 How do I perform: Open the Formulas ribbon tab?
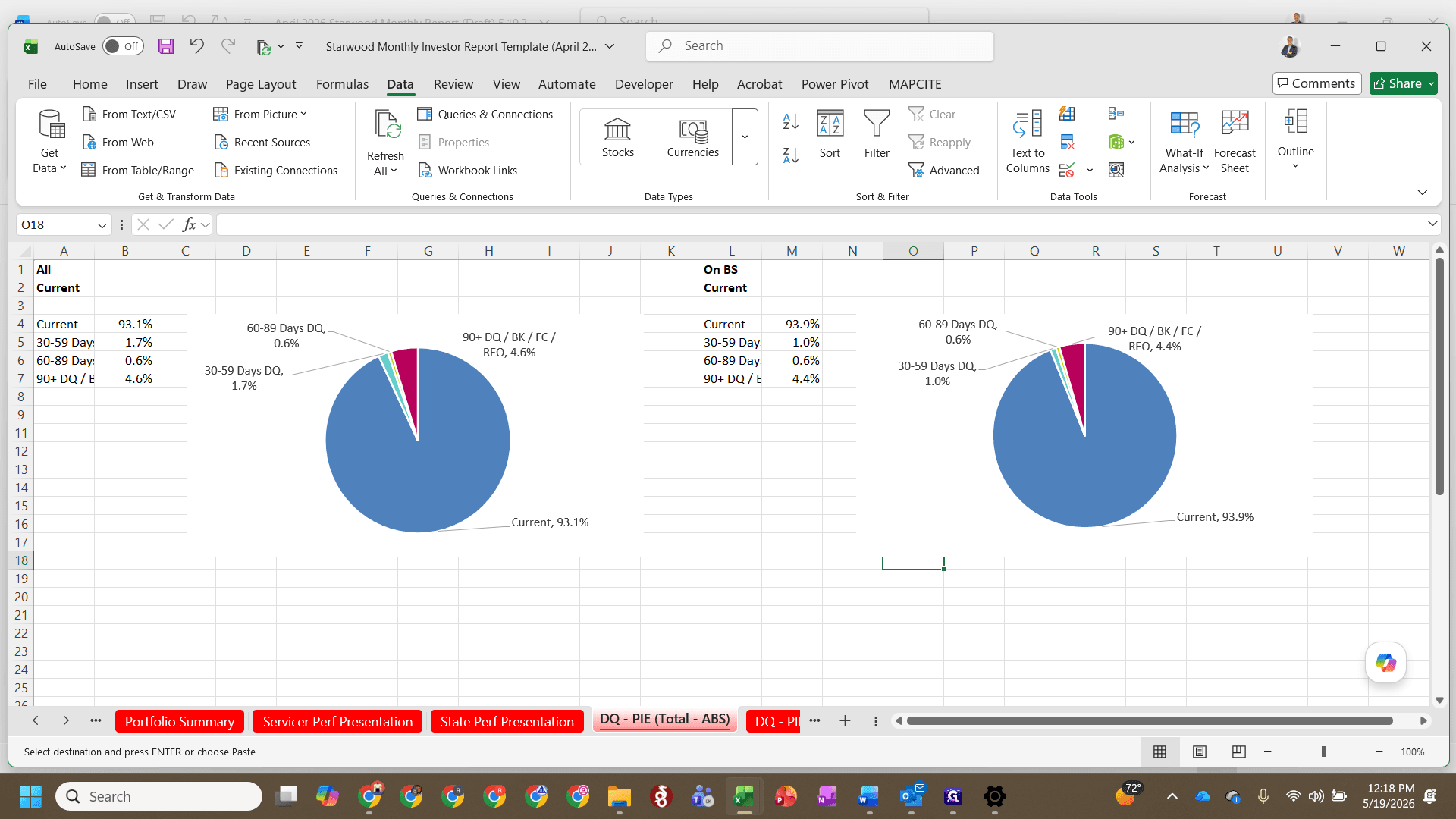pyautogui.click(x=342, y=84)
